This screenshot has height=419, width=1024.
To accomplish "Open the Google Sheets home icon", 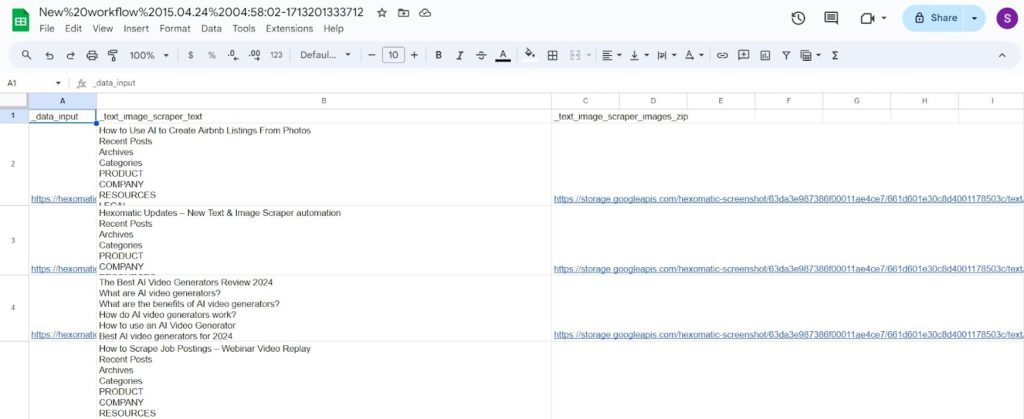I will click(20, 20).
